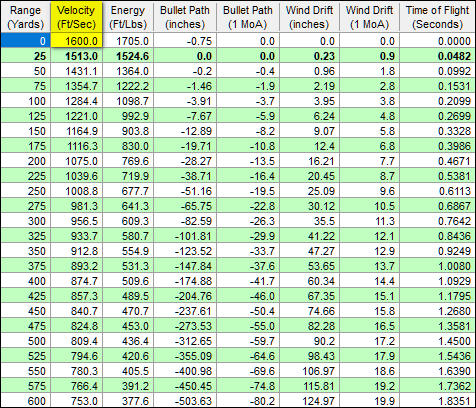The height and width of the screenshot is (408, 476).
Task: Click the Energy (Ft/Lbs) column header
Action: pos(128,17)
